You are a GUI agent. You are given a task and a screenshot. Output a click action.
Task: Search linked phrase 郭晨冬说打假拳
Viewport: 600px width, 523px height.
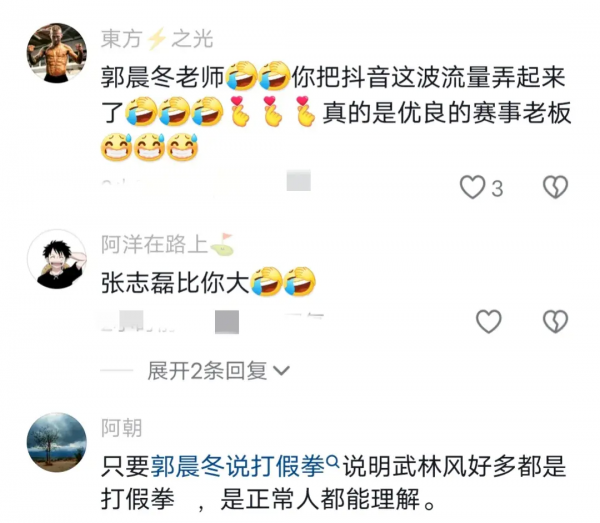coord(237,466)
